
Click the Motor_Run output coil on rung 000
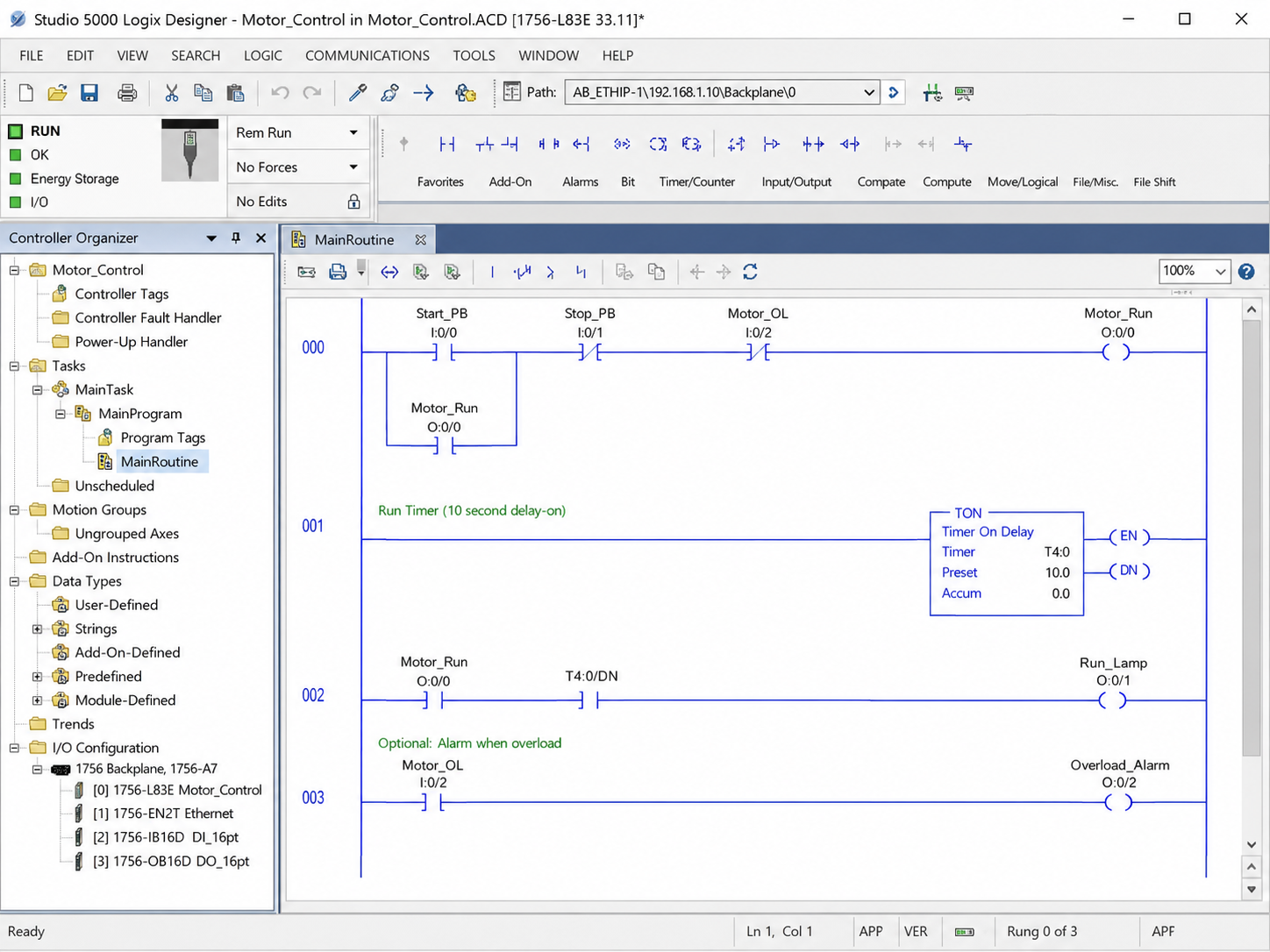coord(1116,352)
